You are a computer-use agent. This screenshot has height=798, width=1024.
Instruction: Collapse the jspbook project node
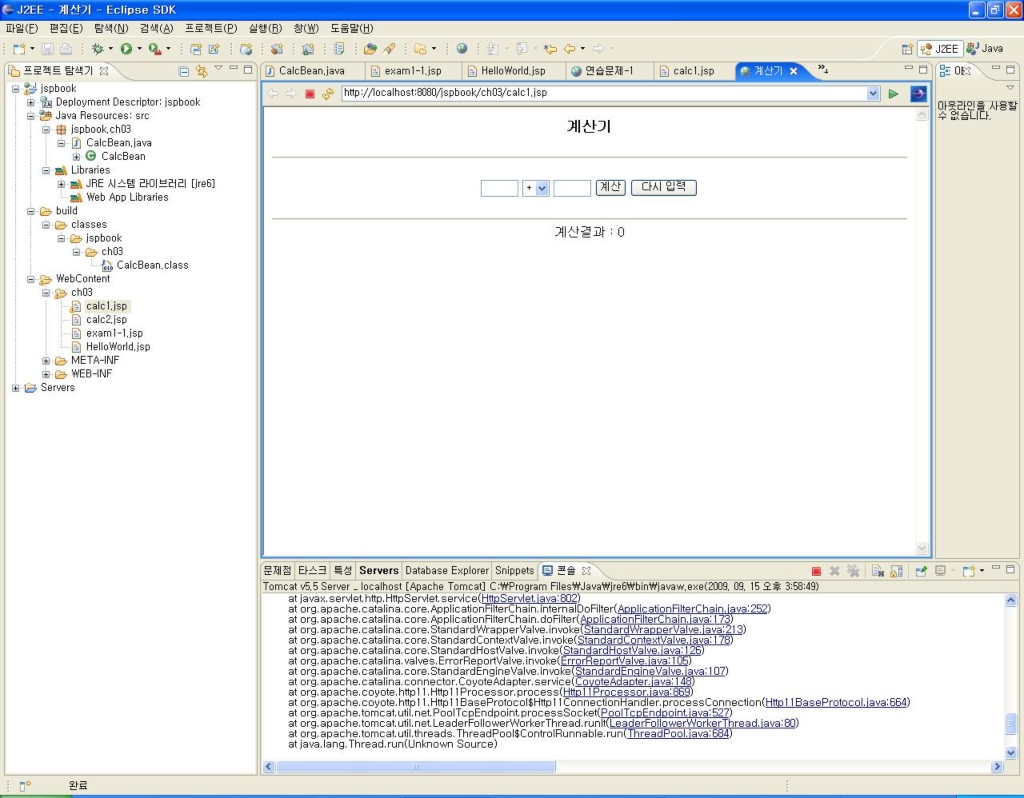(x=16, y=89)
